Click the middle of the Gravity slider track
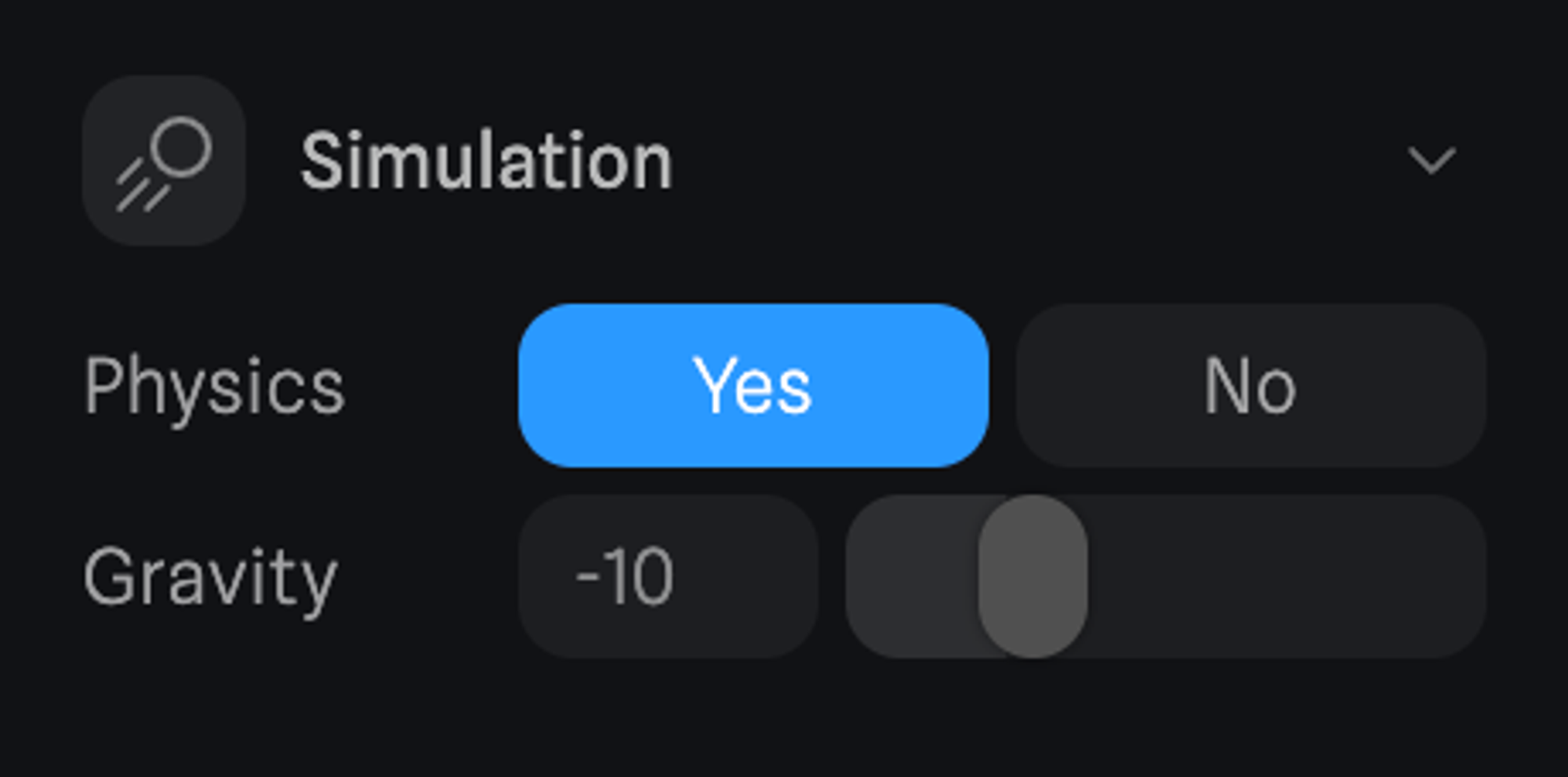This screenshot has height=777, width=1568. click(x=1166, y=576)
